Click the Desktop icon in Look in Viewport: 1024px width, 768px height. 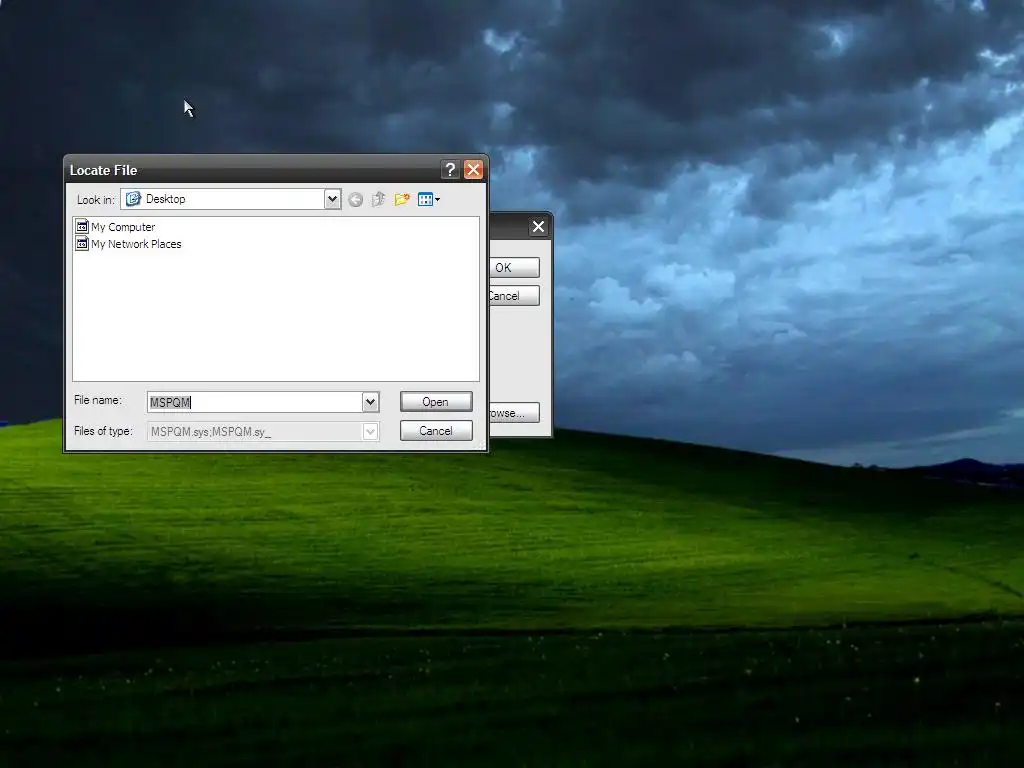133,199
